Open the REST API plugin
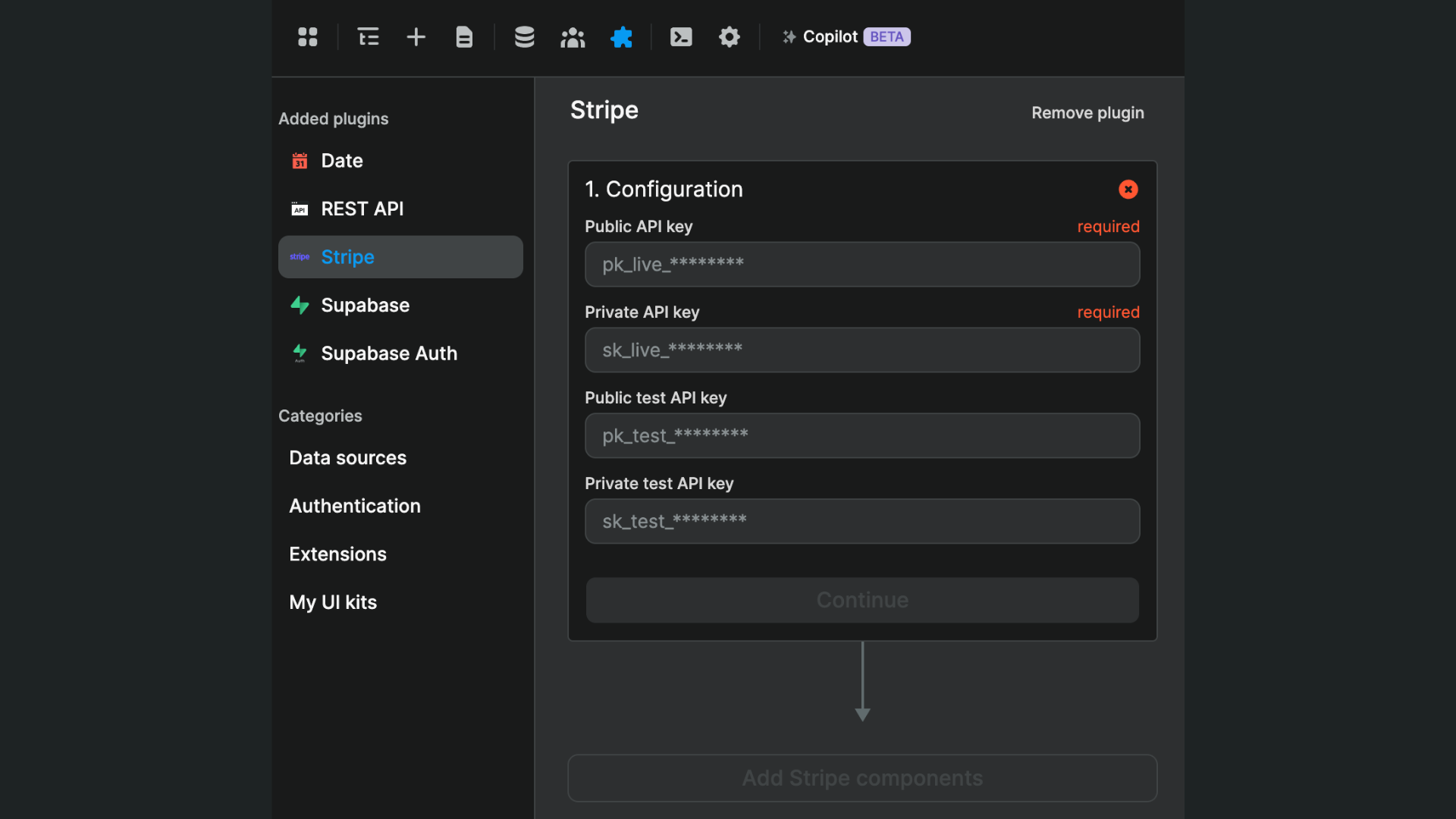 tap(362, 209)
